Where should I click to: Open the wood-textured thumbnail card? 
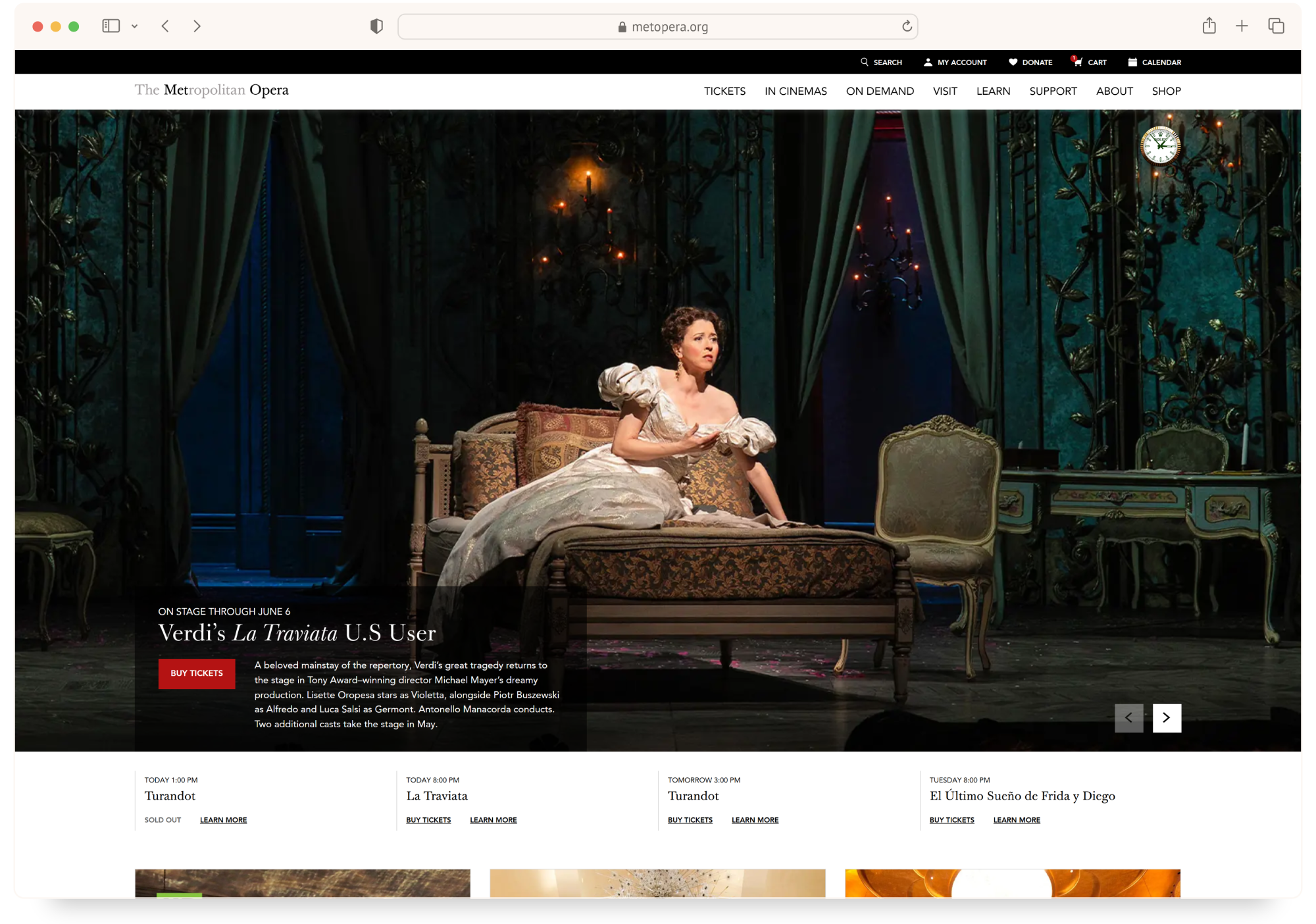[303, 883]
